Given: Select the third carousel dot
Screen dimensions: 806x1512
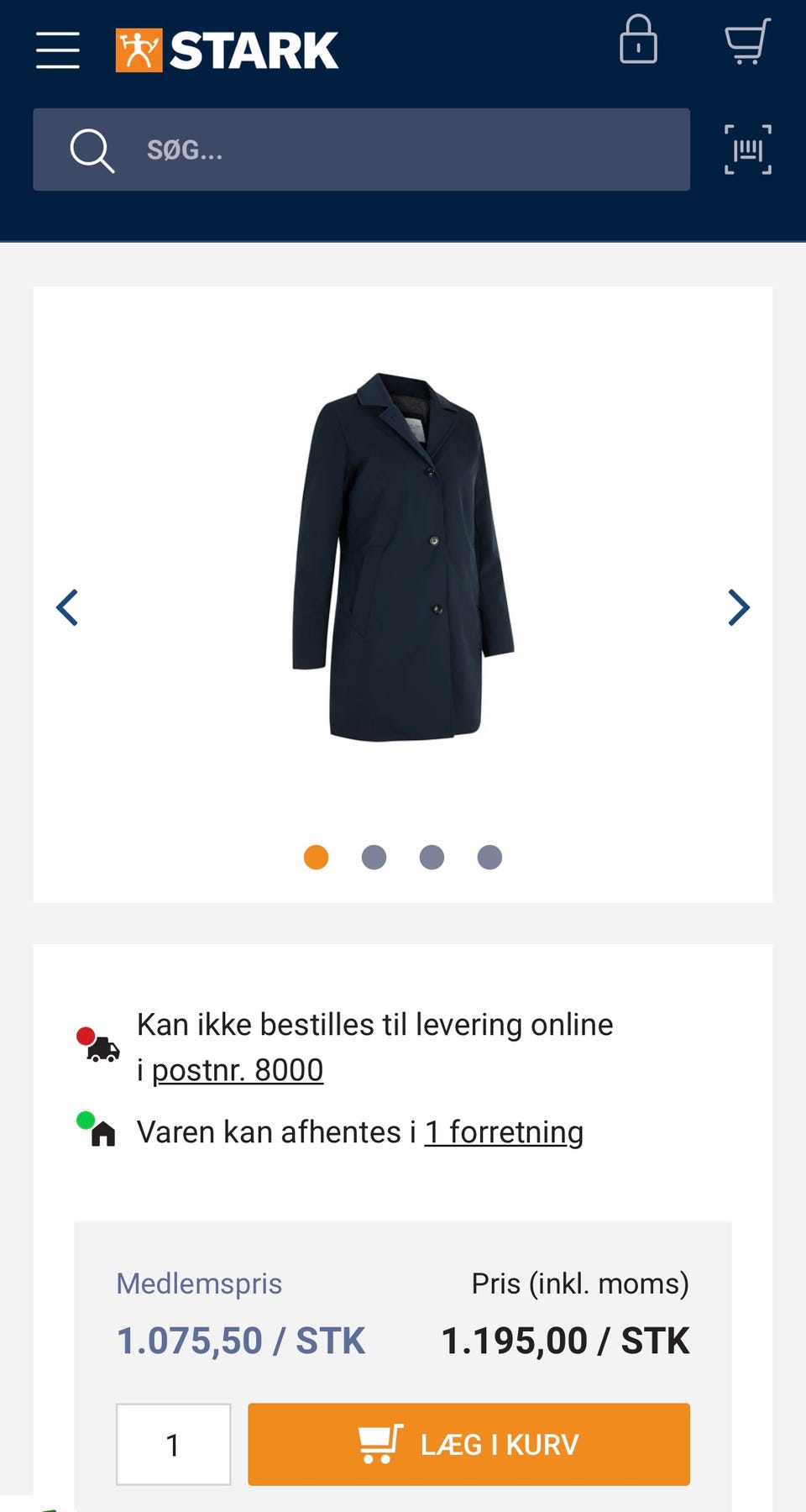Looking at the screenshot, I should [432, 857].
